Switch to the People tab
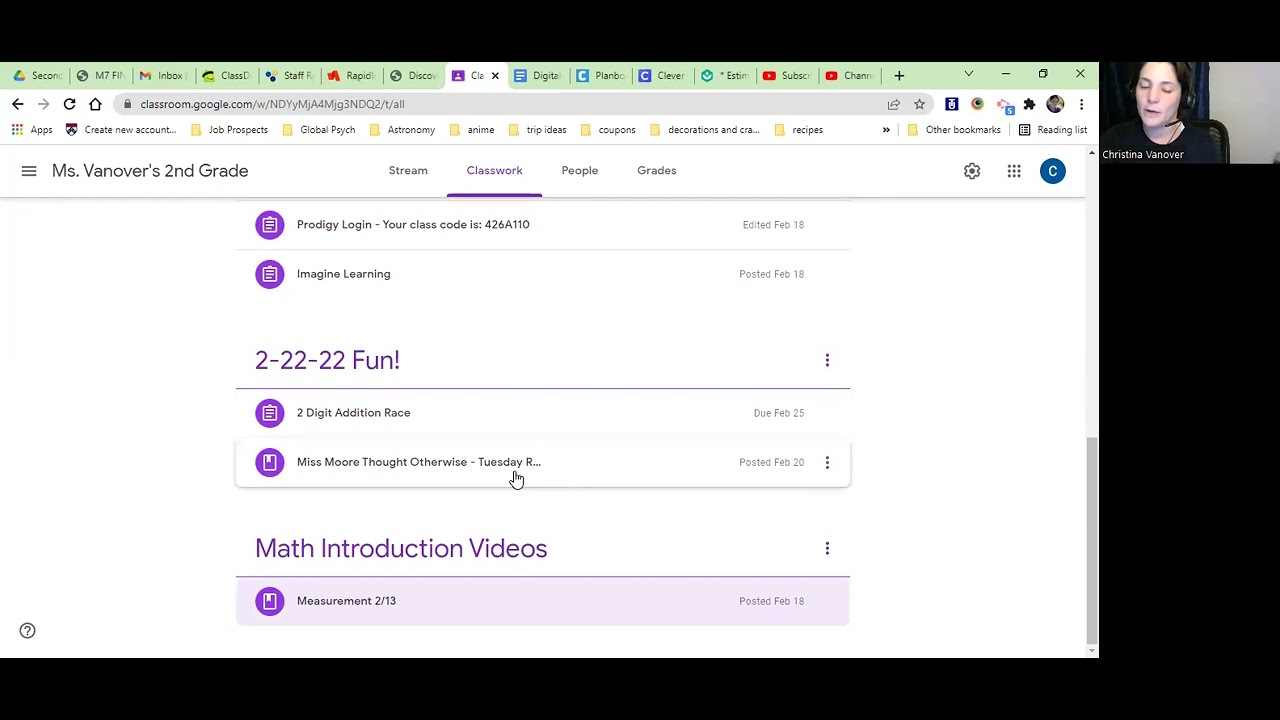This screenshot has height=720, width=1280. pyautogui.click(x=580, y=171)
